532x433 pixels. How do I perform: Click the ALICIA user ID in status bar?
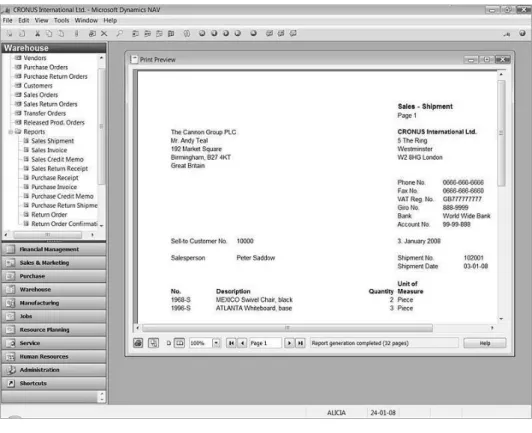pos(336,413)
